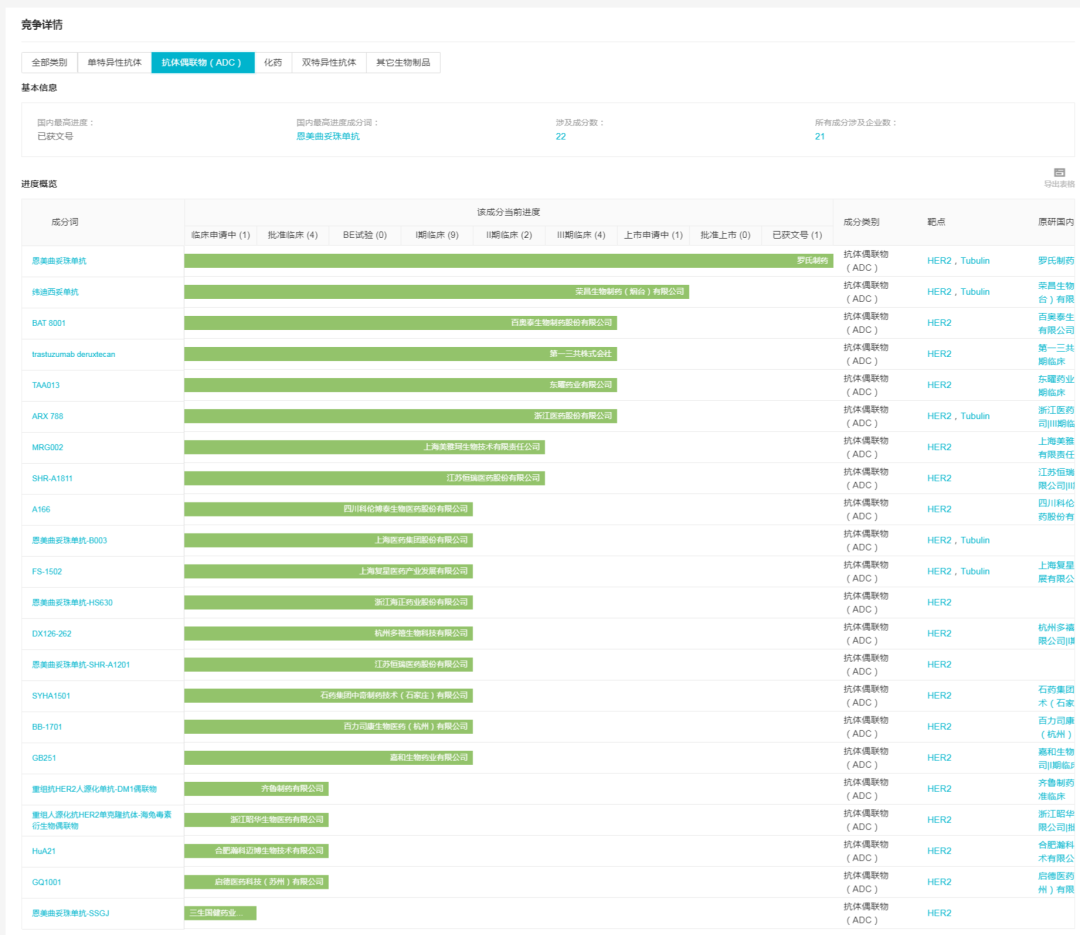This screenshot has height=935, width=1080.
Task: Click HER2 target in A166 row
Action: coord(939,509)
